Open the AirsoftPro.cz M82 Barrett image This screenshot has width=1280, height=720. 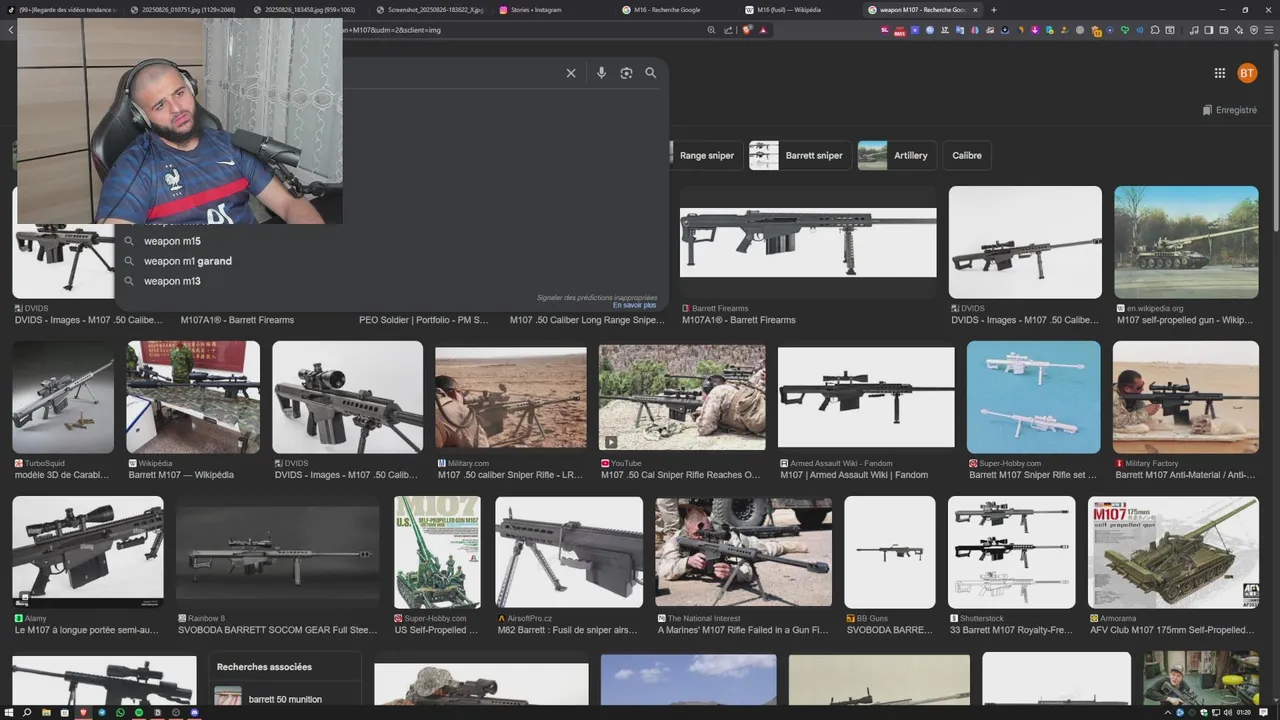(x=569, y=552)
